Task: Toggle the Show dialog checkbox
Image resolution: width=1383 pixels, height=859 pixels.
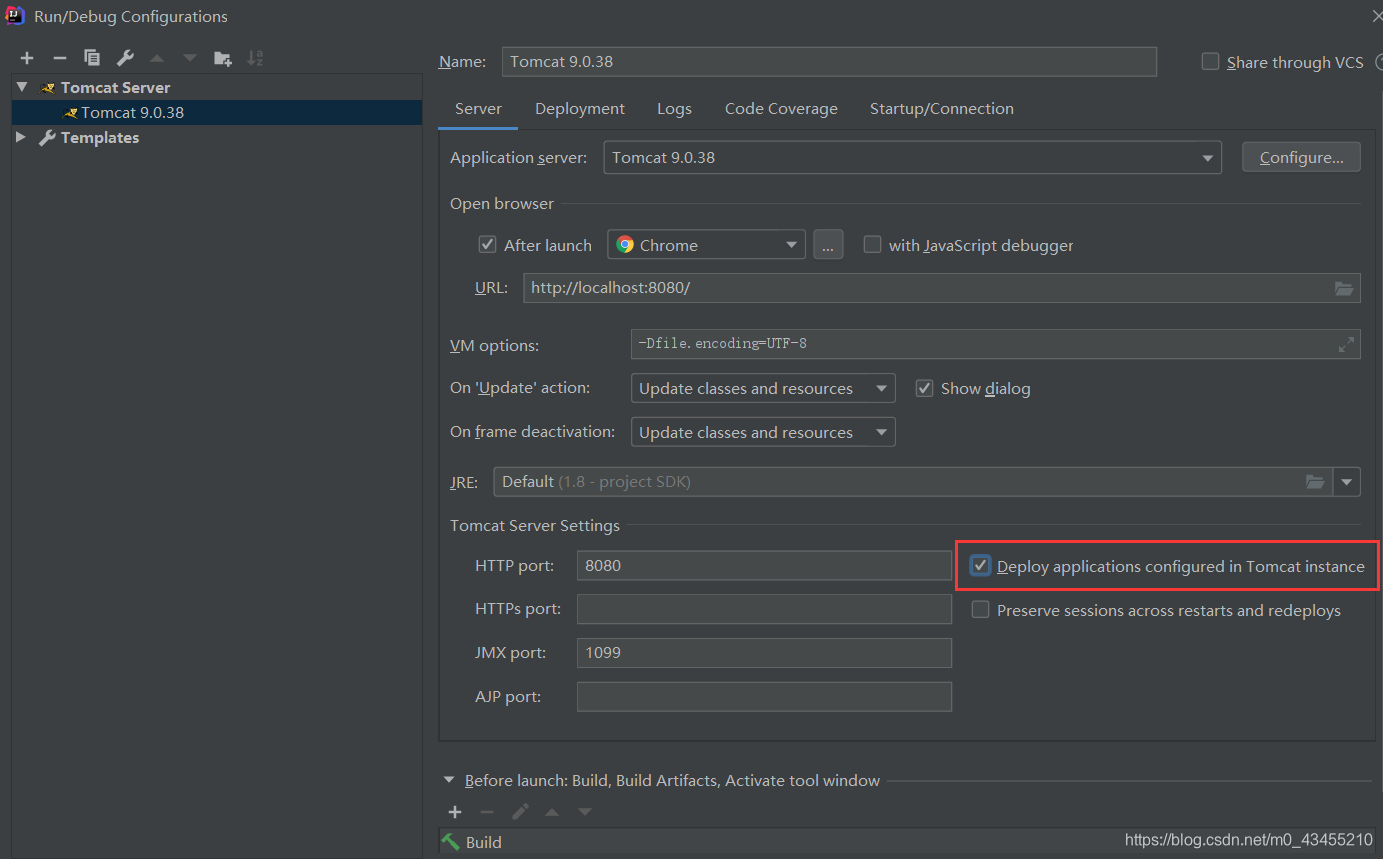Action: tap(924, 388)
